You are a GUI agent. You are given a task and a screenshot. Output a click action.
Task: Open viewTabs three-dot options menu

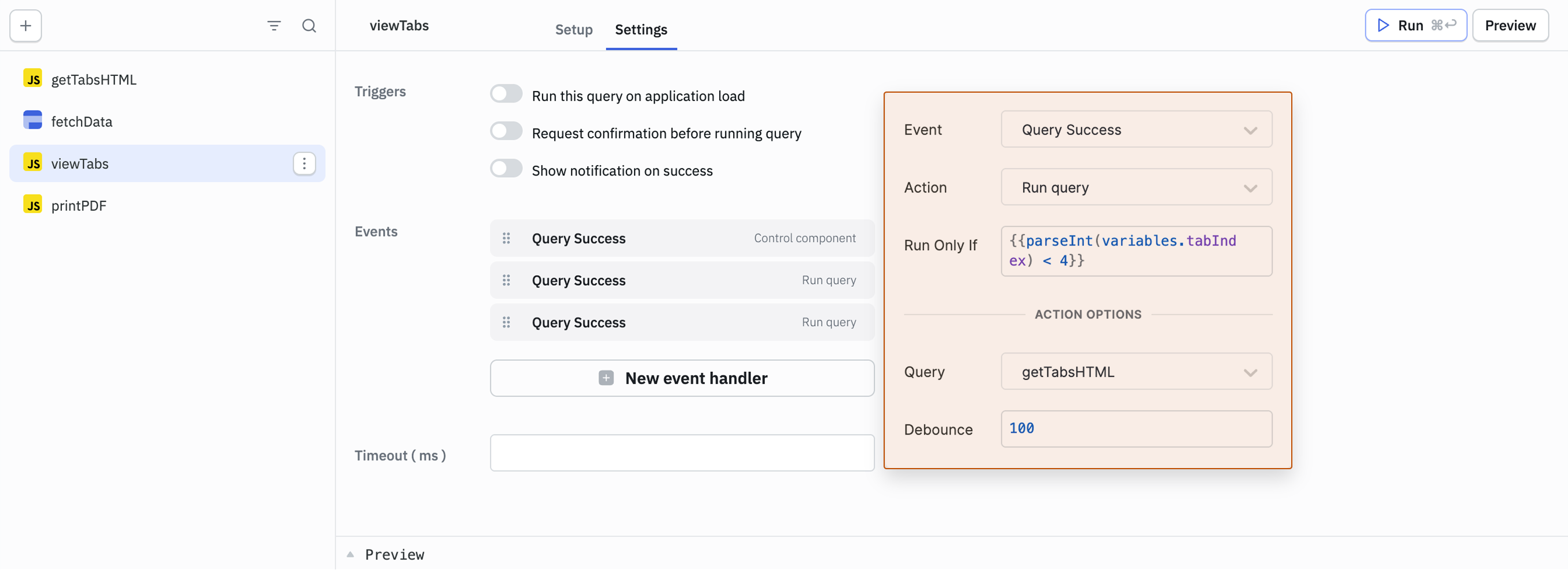pos(305,163)
